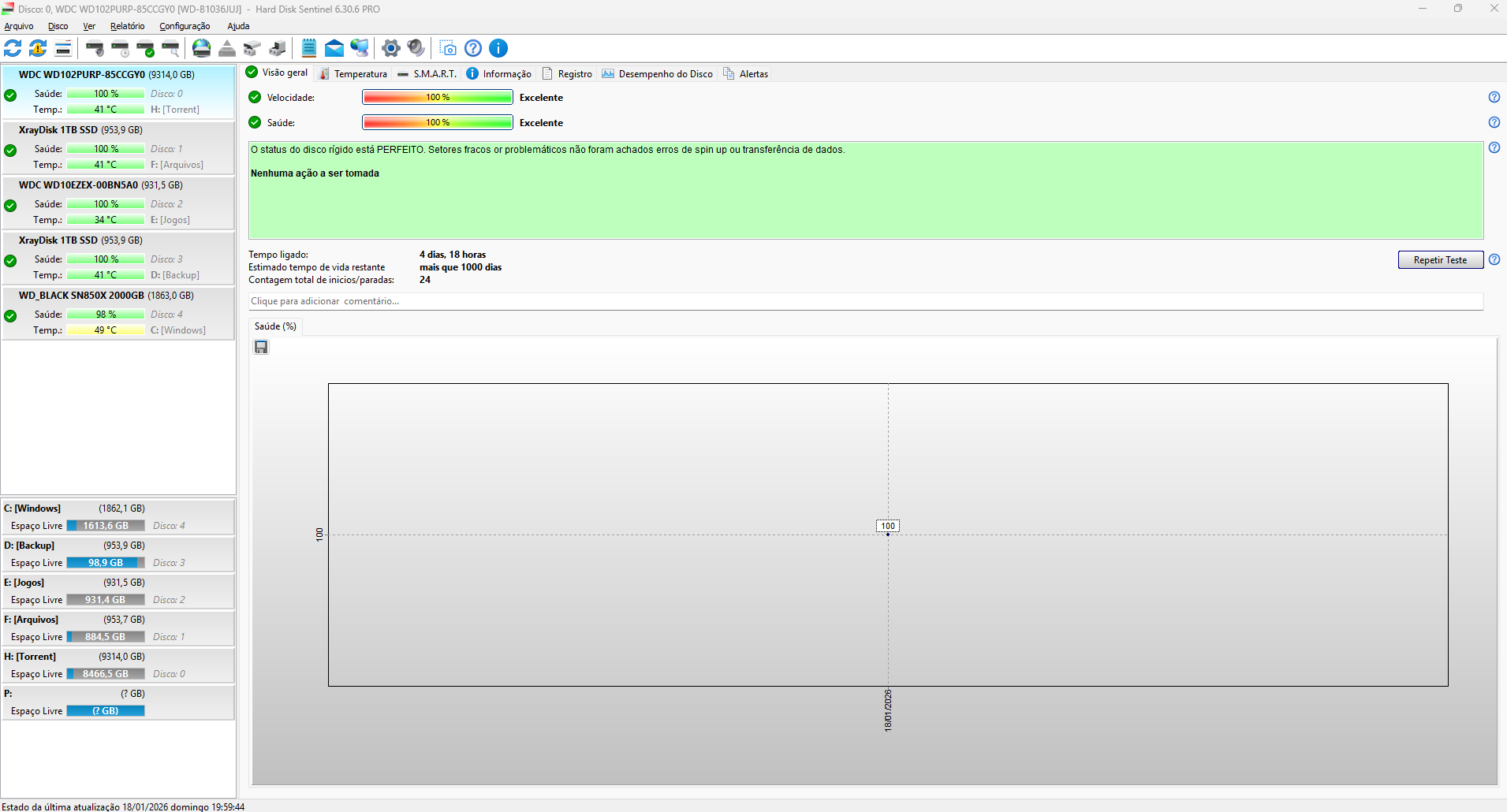Open the Configuração menu
Viewport: 1507px width, 812px height.
[x=185, y=26]
